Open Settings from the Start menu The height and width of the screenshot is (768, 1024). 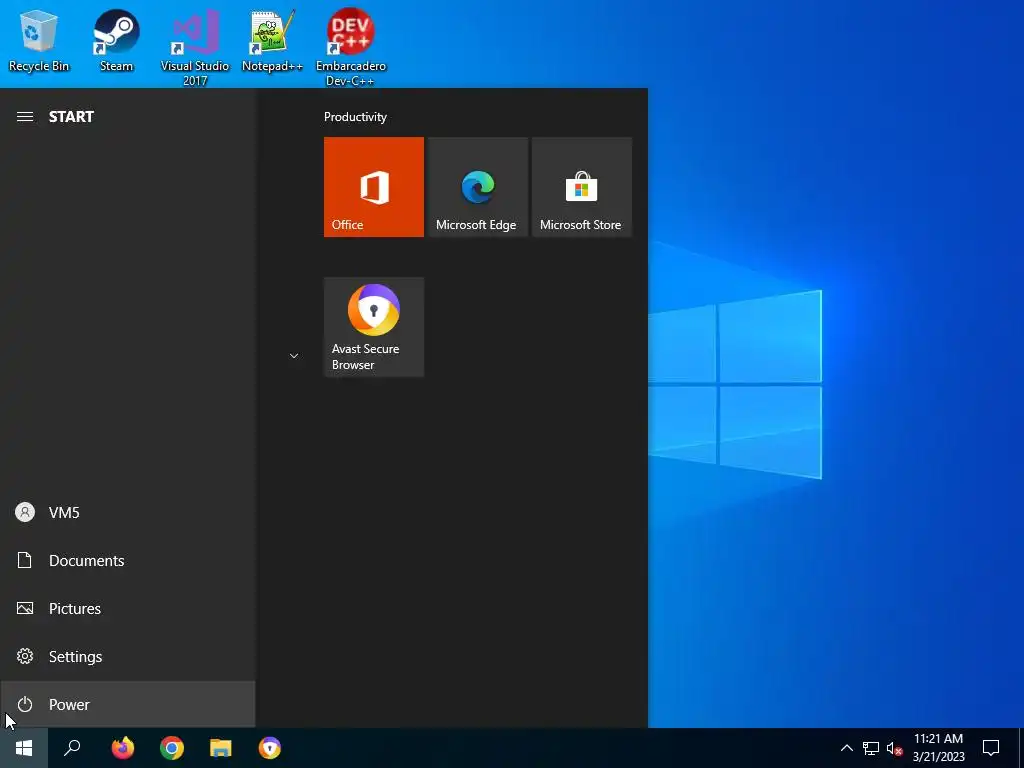point(128,656)
